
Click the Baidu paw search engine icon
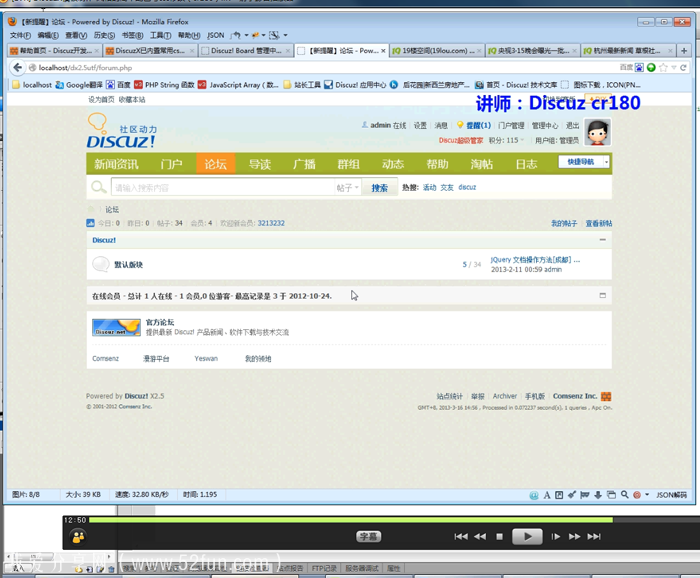tap(639, 67)
